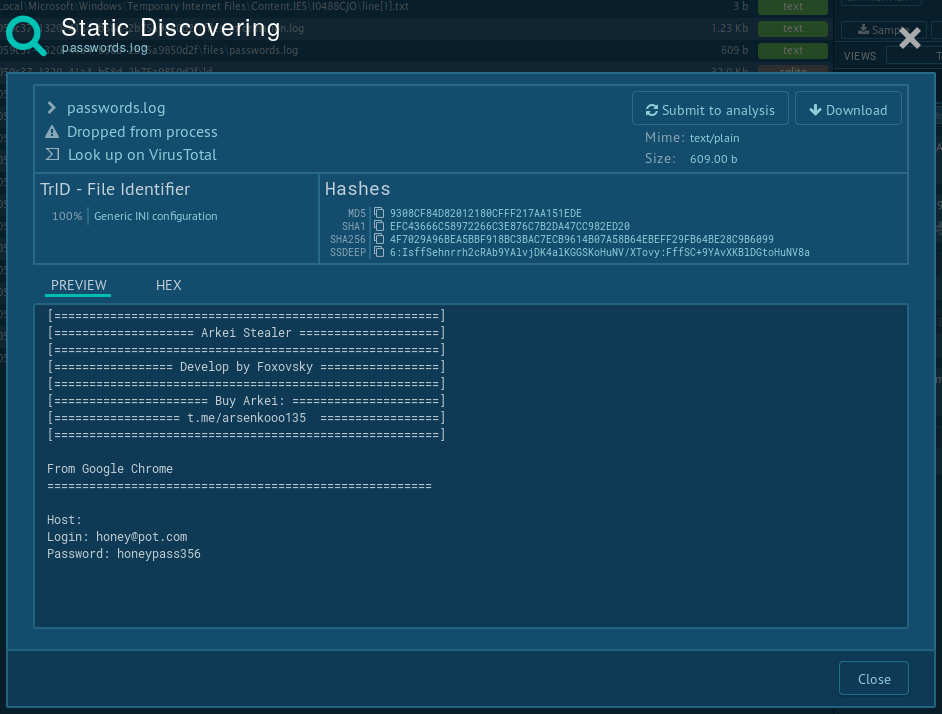Switch to the HEX tab
This screenshot has width=942, height=714.
click(x=168, y=285)
